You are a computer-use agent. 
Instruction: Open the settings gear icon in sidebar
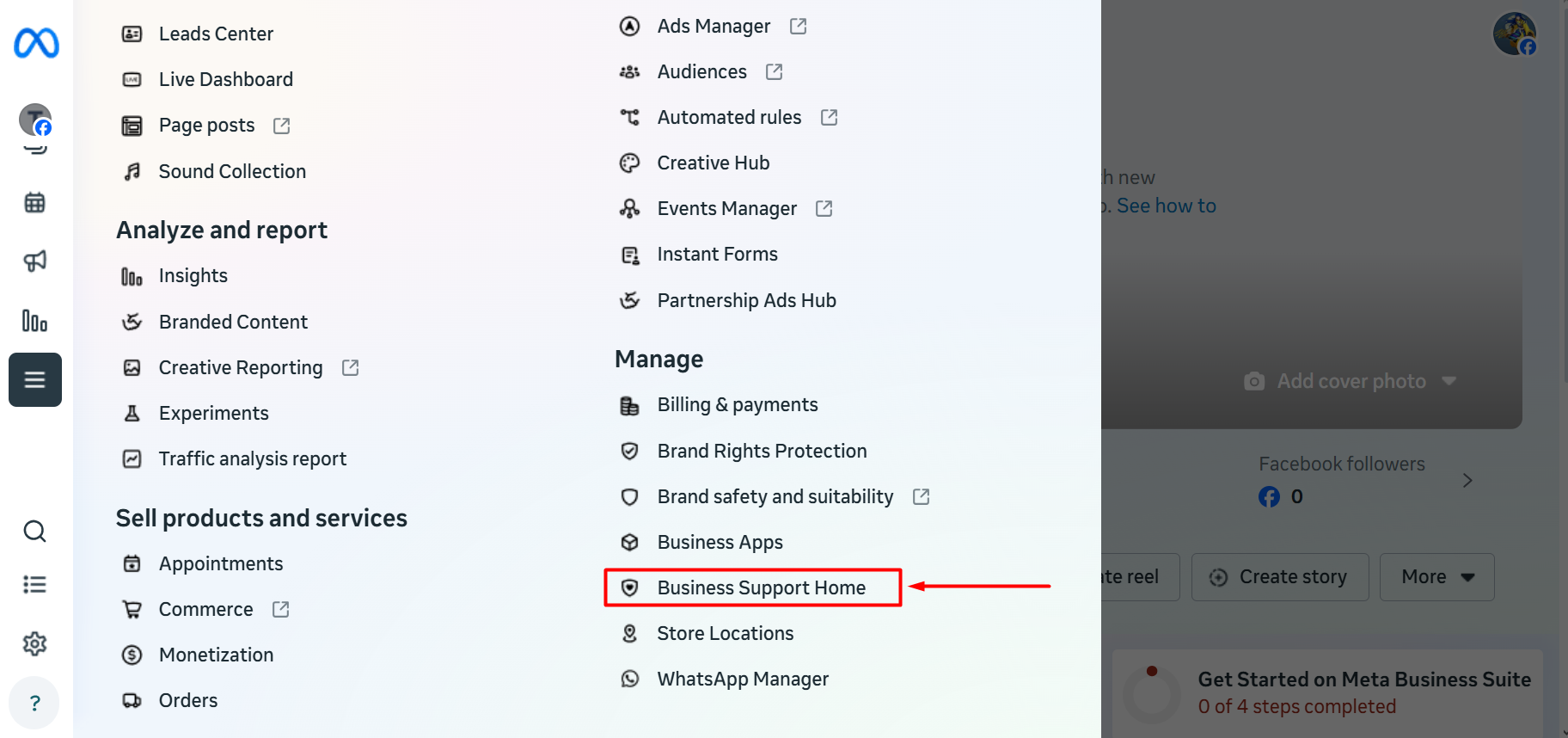click(34, 643)
